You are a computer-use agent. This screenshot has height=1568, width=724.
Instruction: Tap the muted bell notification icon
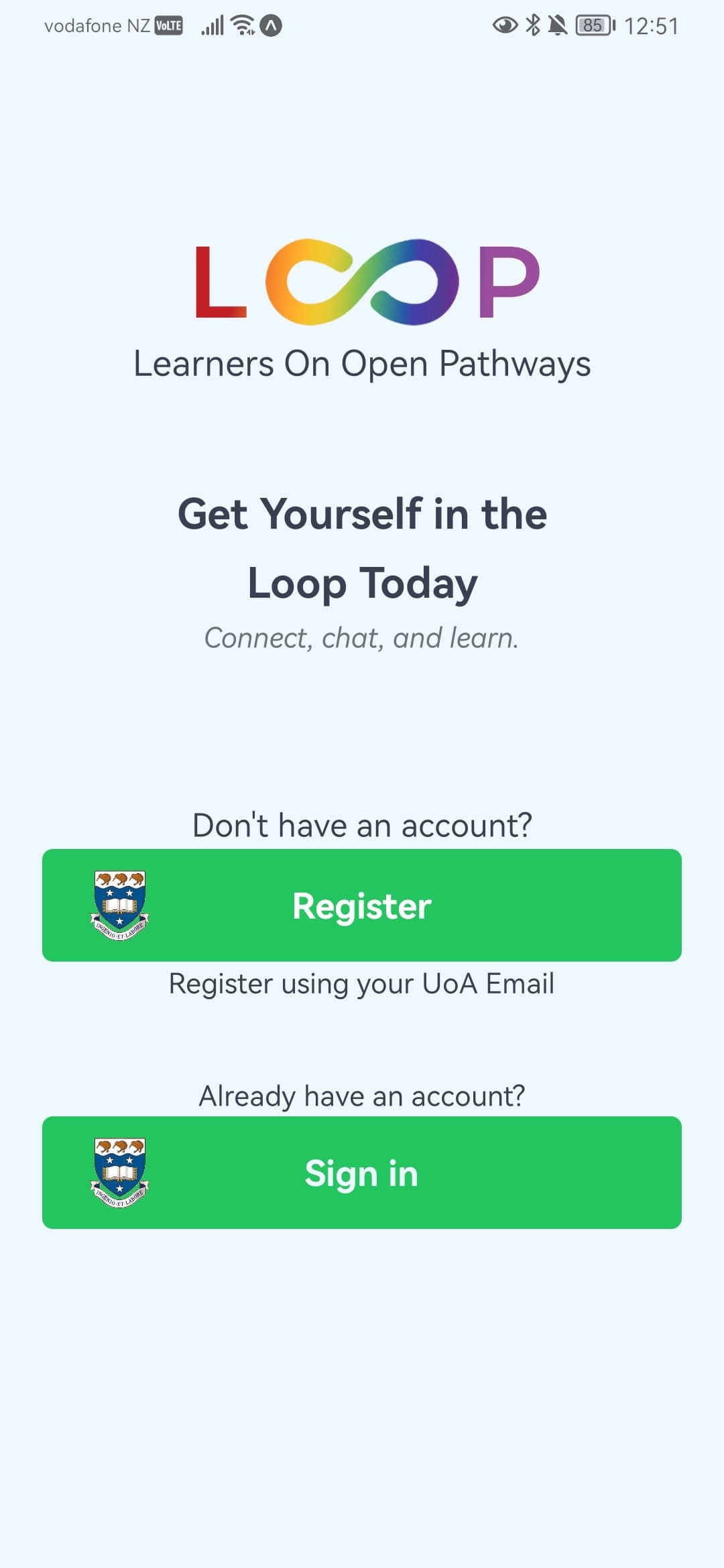click(x=557, y=25)
